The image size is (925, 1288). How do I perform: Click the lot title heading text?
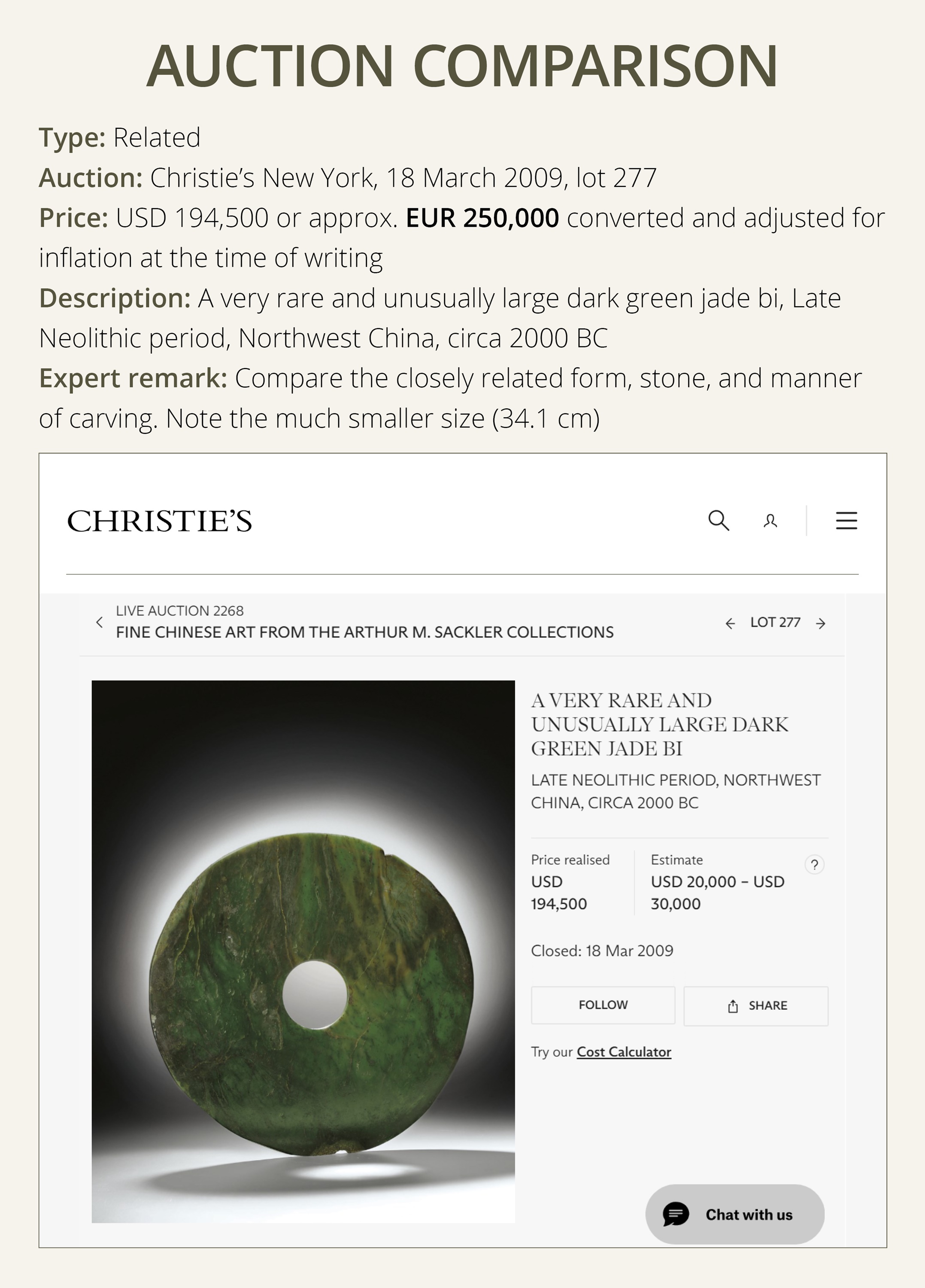pos(659,724)
